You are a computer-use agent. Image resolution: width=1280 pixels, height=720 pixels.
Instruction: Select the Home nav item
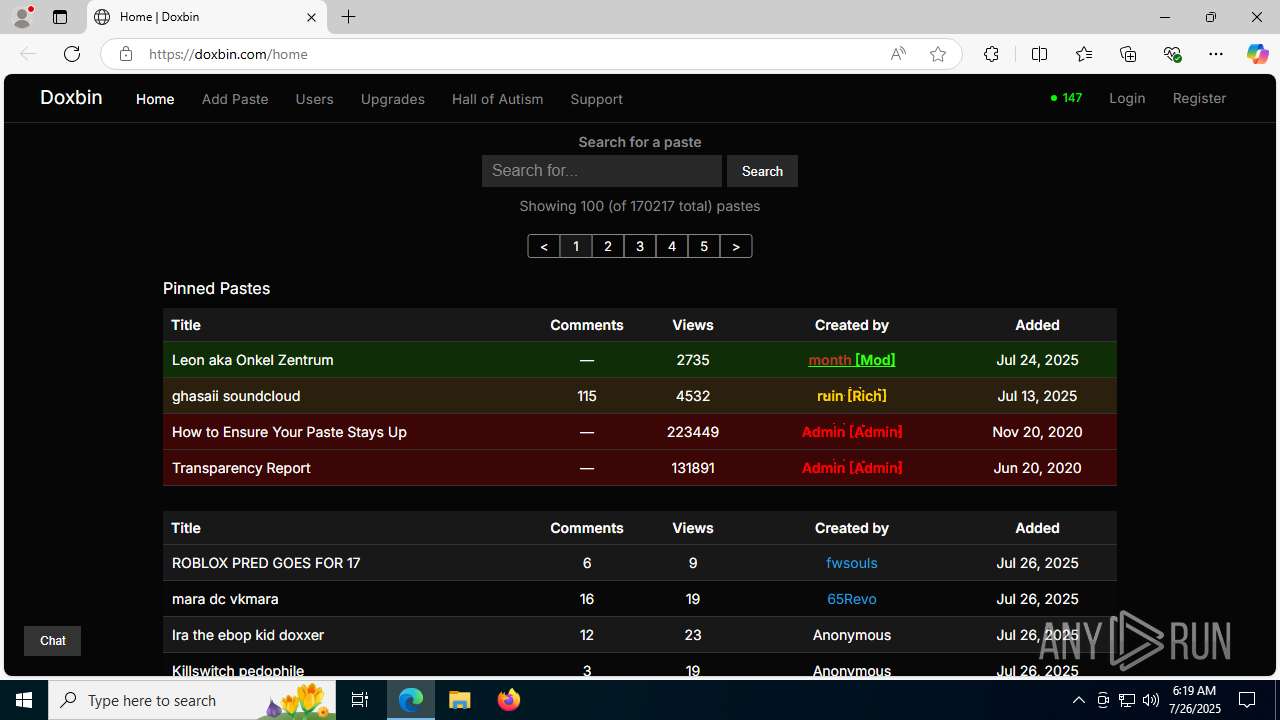coord(155,99)
